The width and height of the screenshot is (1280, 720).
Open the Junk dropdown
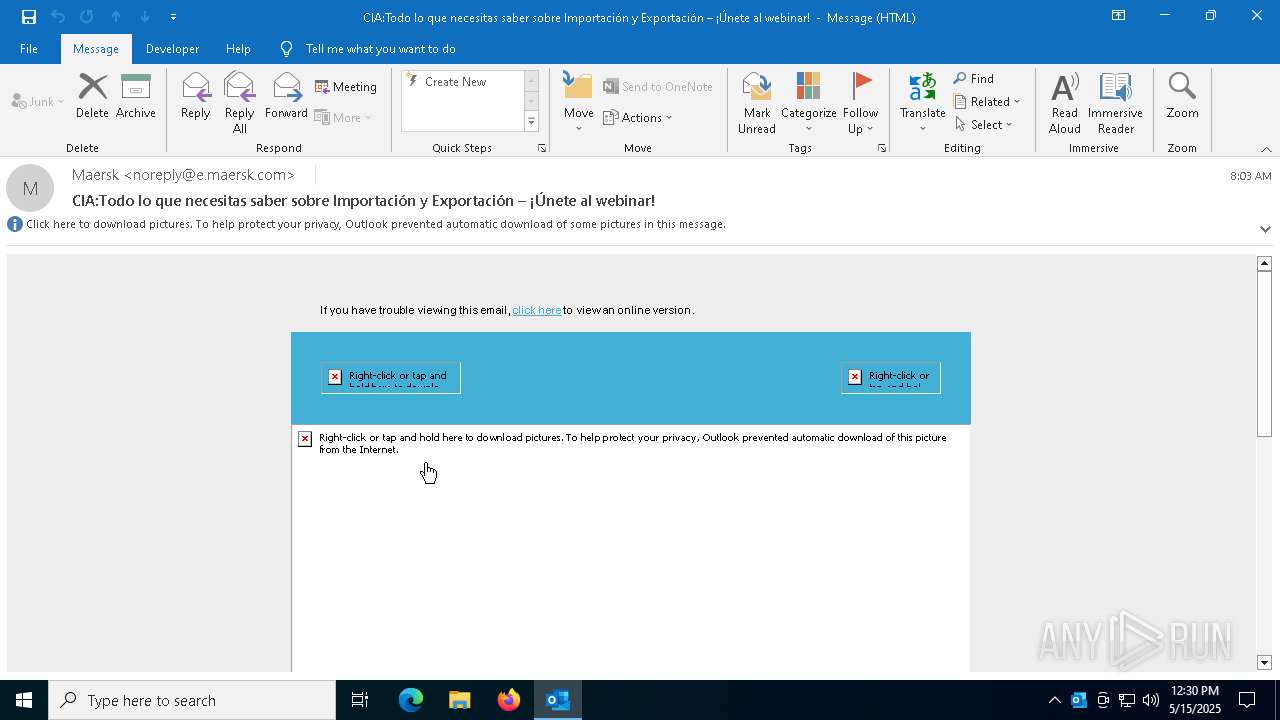37,102
